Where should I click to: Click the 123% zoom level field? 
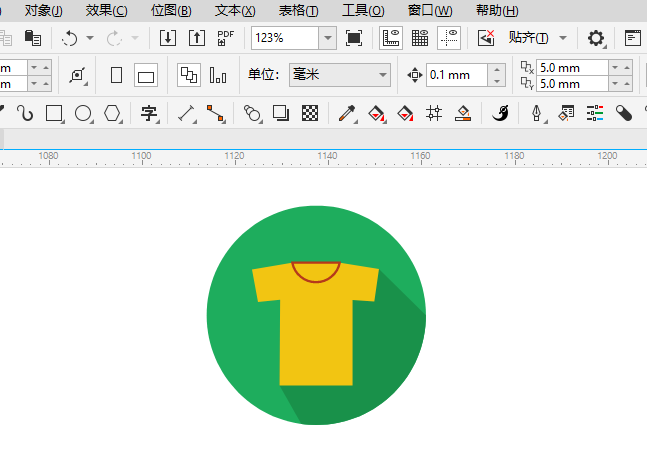click(x=285, y=38)
